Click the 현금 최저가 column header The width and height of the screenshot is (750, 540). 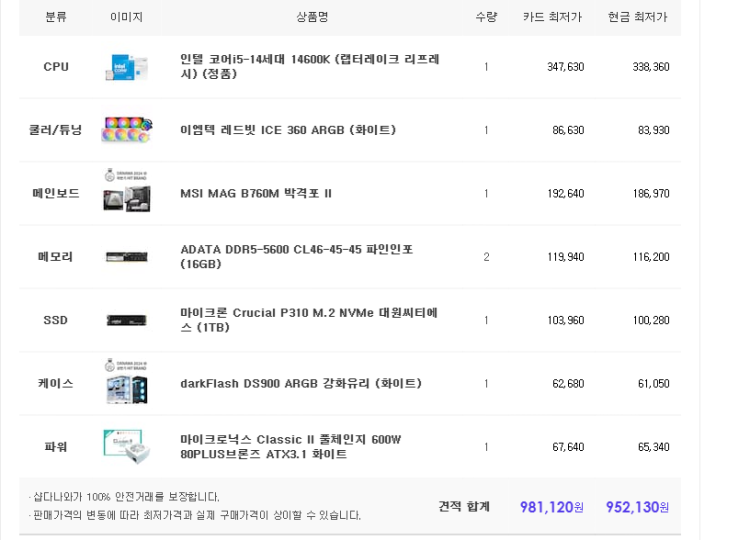[x=638, y=17]
